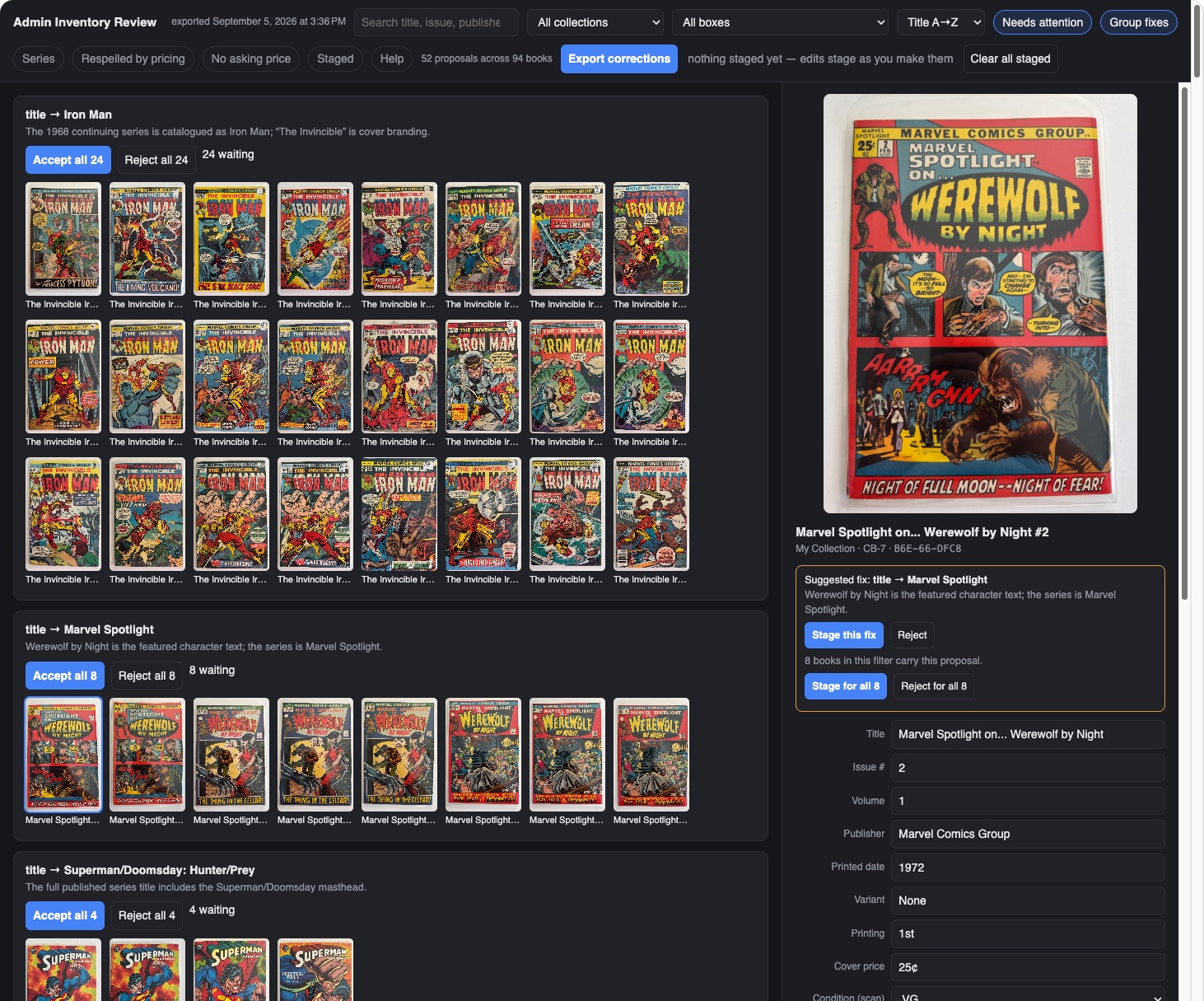Open the Title A→Z sort dropdown
The width and height of the screenshot is (1204, 1001).
pos(940,22)
